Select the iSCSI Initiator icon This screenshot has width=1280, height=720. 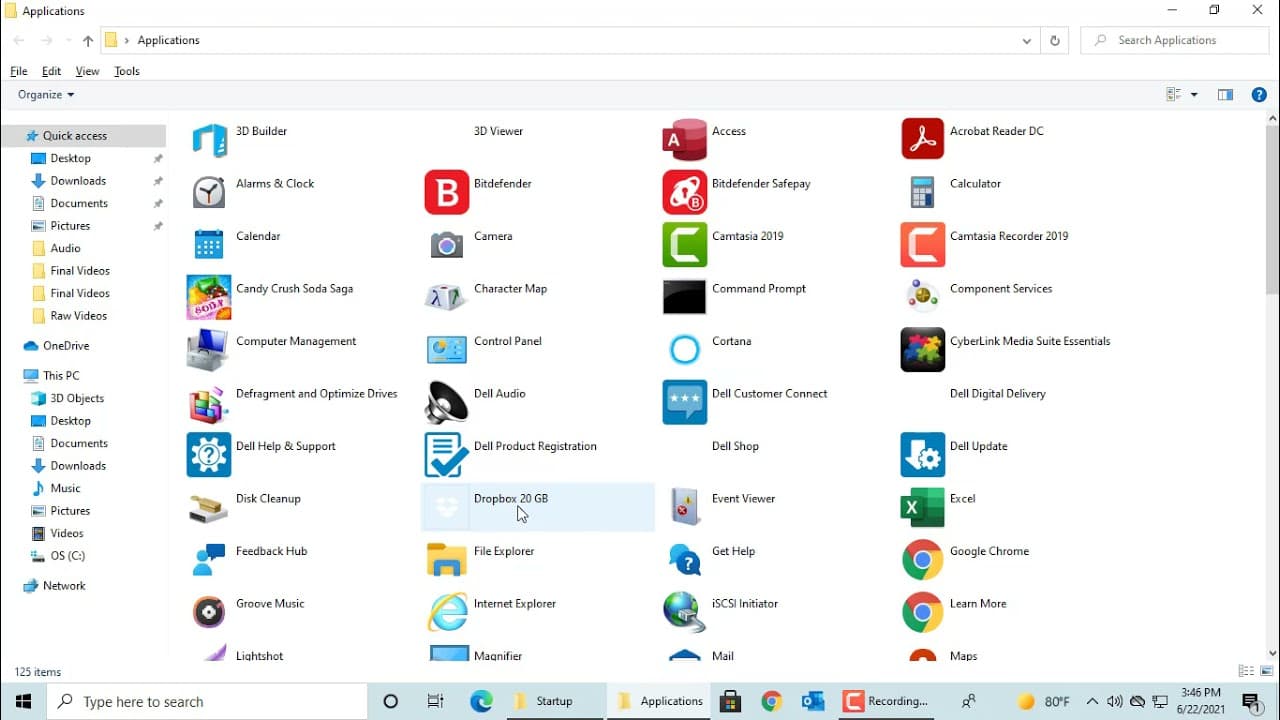coord(685,612)
